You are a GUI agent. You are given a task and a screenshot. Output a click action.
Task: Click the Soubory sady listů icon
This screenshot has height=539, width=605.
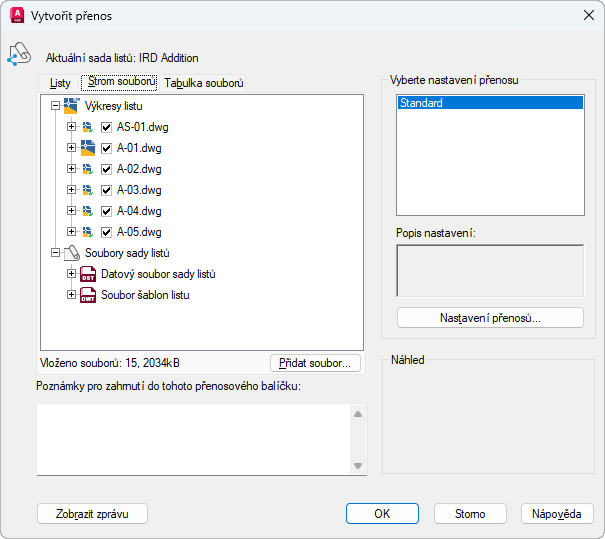pos(72,253)
